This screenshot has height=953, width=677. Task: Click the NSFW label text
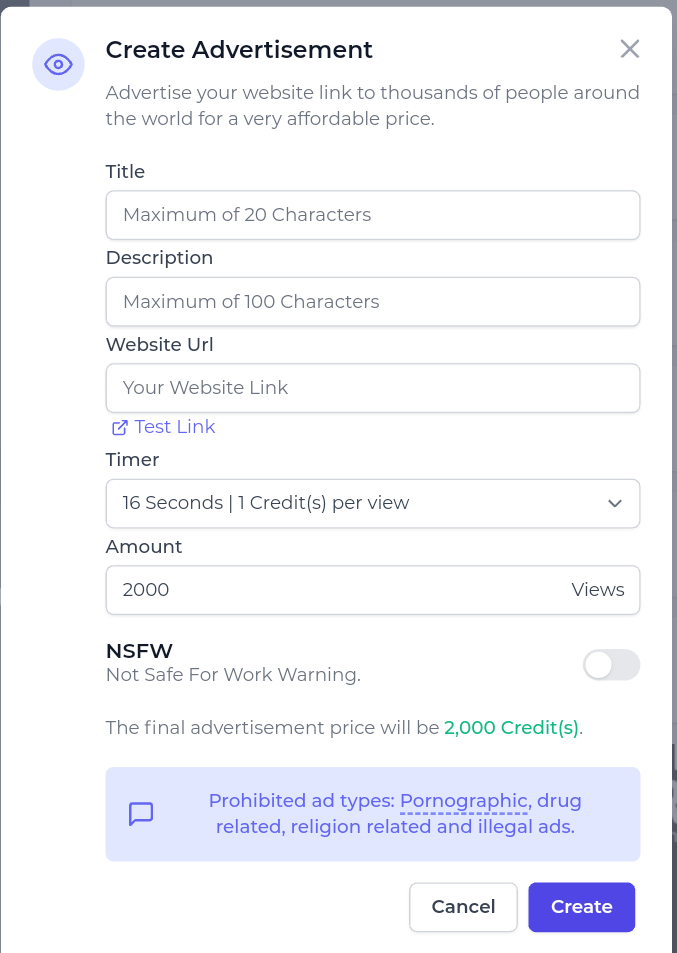(140, 651)
